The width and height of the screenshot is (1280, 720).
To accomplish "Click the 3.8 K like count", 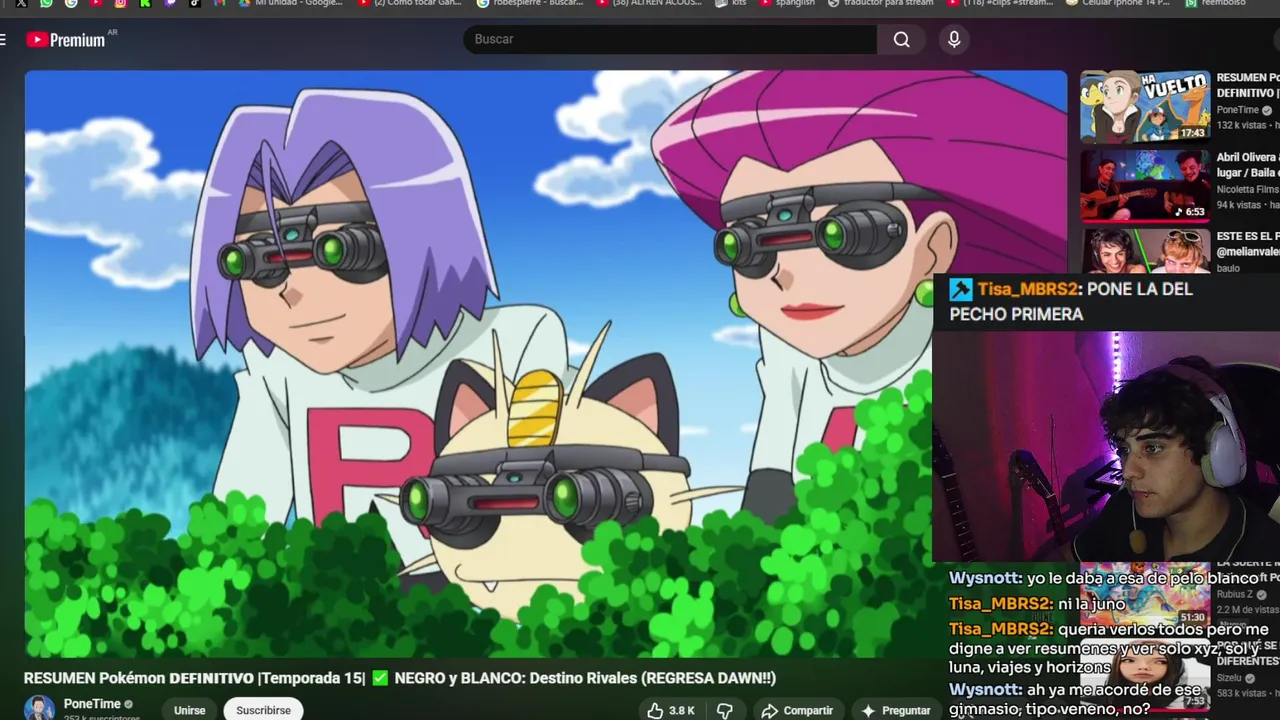I will pyautogui.click(x=682, y=710).
